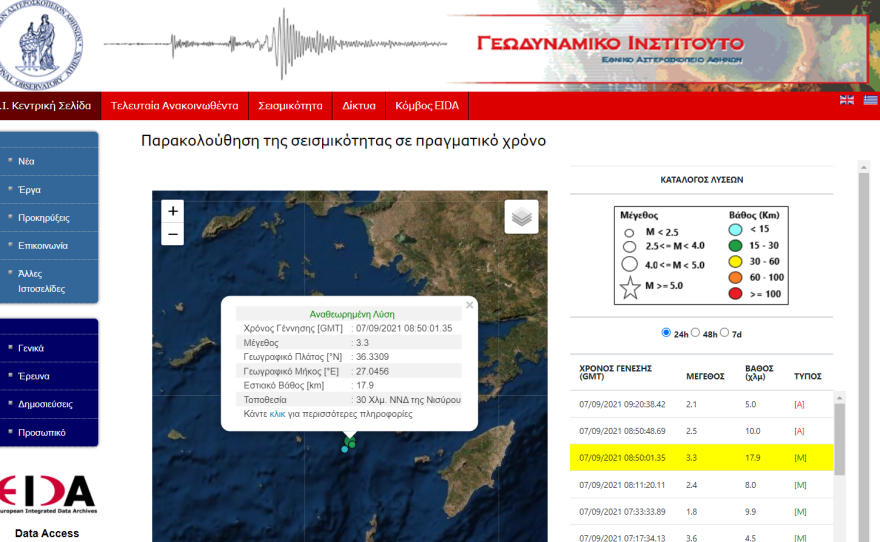This screenshot has height=542, width=880.
Task: Click magnitude value 3.3 in popup
Action: 363,343
